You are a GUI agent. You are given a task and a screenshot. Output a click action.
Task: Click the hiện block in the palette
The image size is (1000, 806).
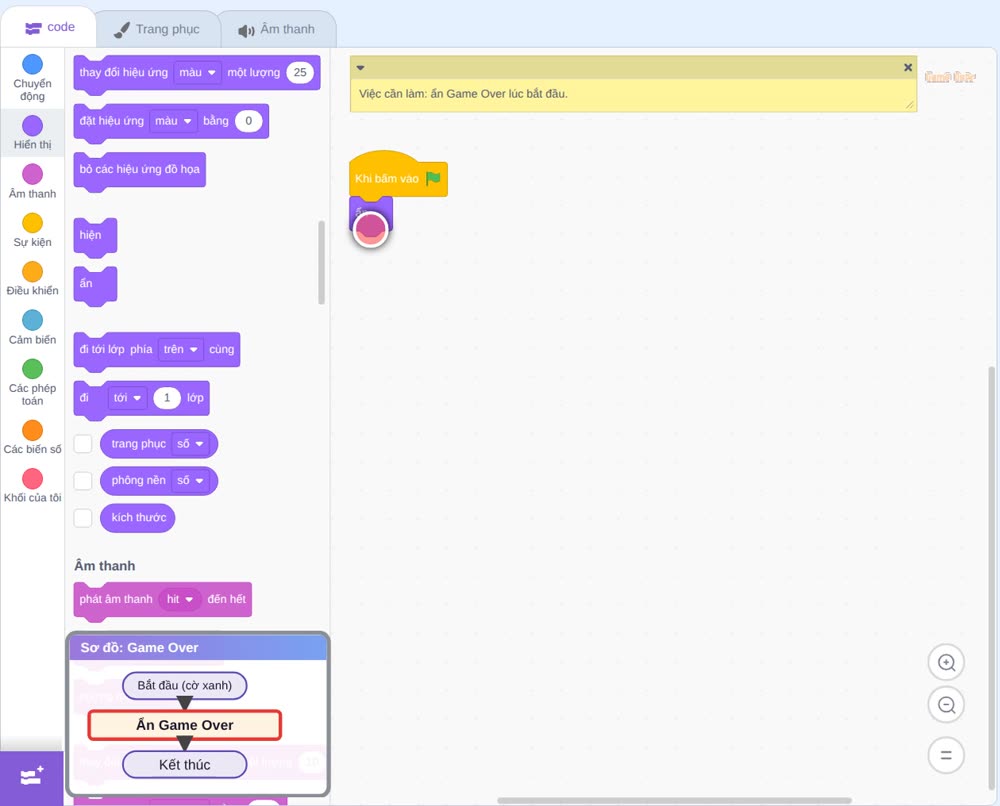coord(95,237)
